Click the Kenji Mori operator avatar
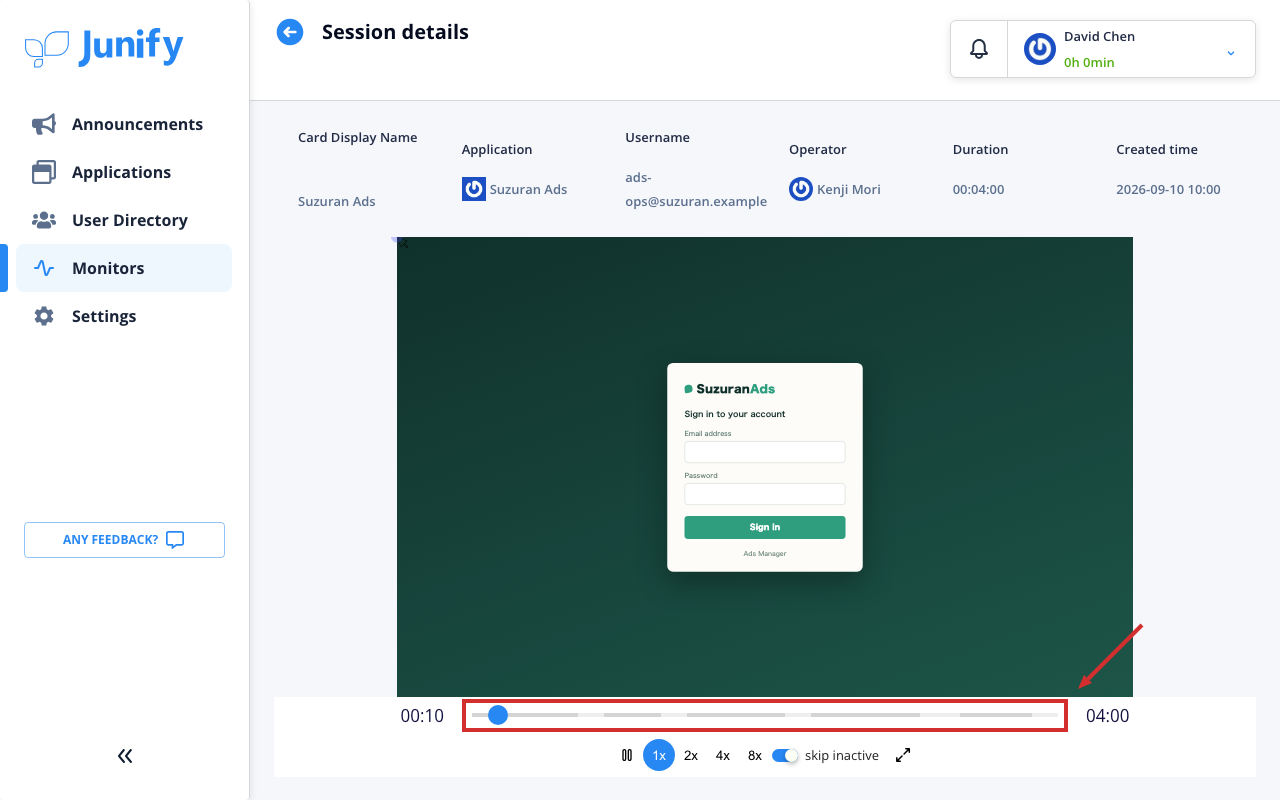This screenshot has width=1280, height=800. 801,189
